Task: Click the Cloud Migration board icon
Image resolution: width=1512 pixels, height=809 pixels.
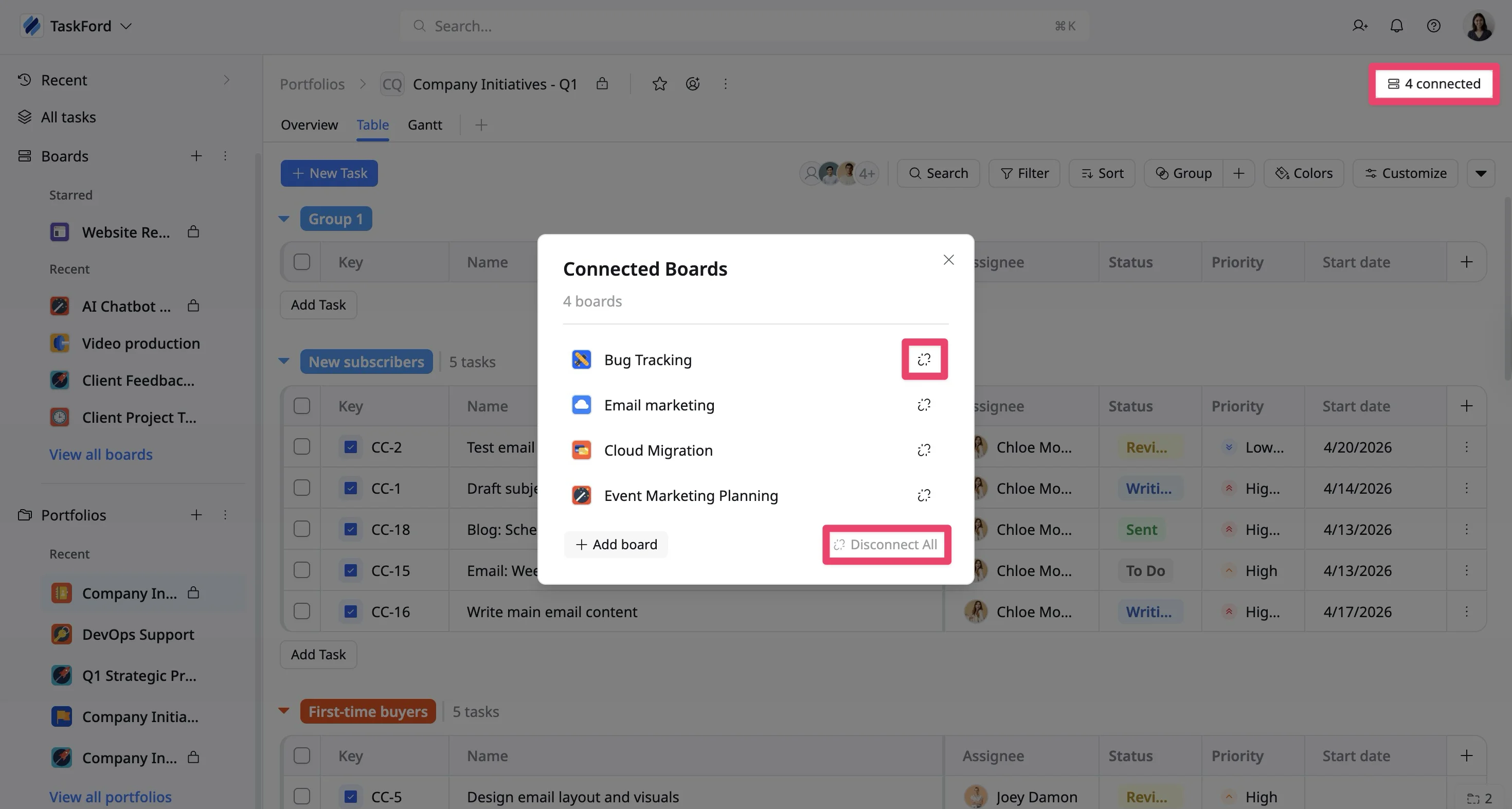Action: coord(581,451)
